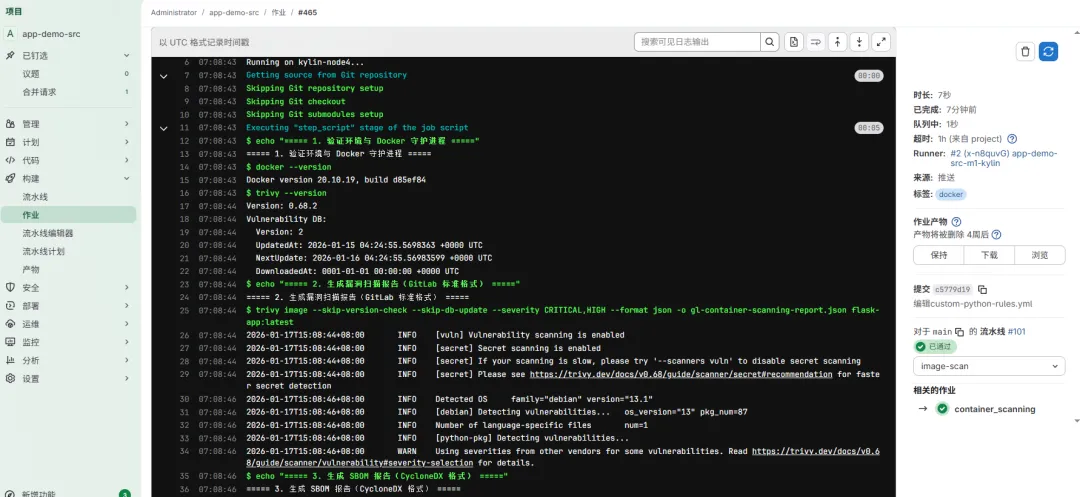
Task: Click the app-demo-src project name
Action: [51, 34]
